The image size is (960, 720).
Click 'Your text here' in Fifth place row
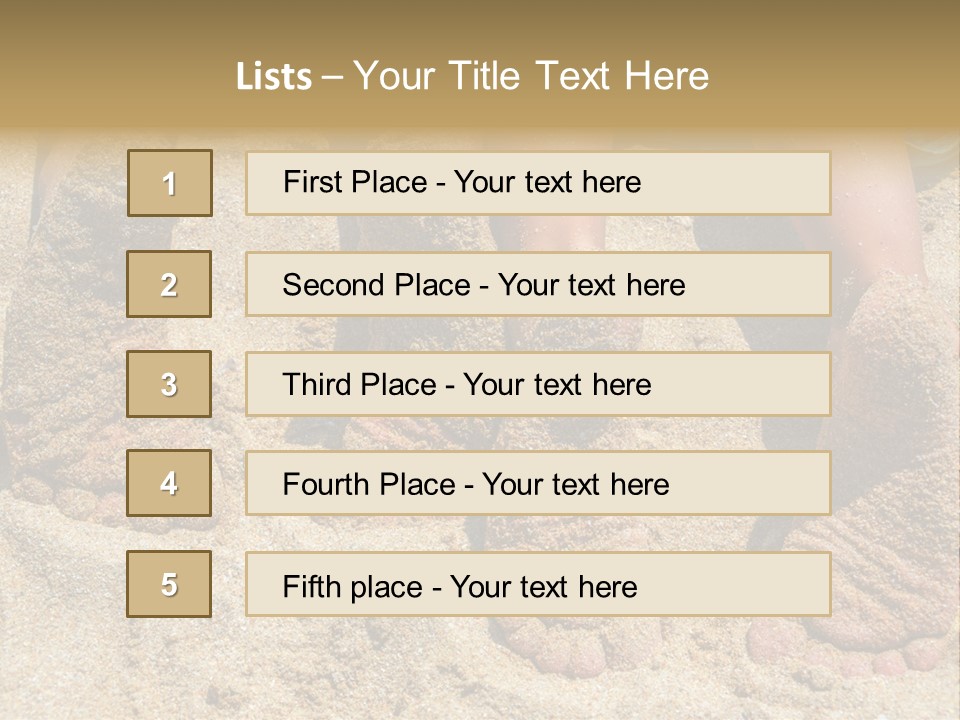pos(543,586)
